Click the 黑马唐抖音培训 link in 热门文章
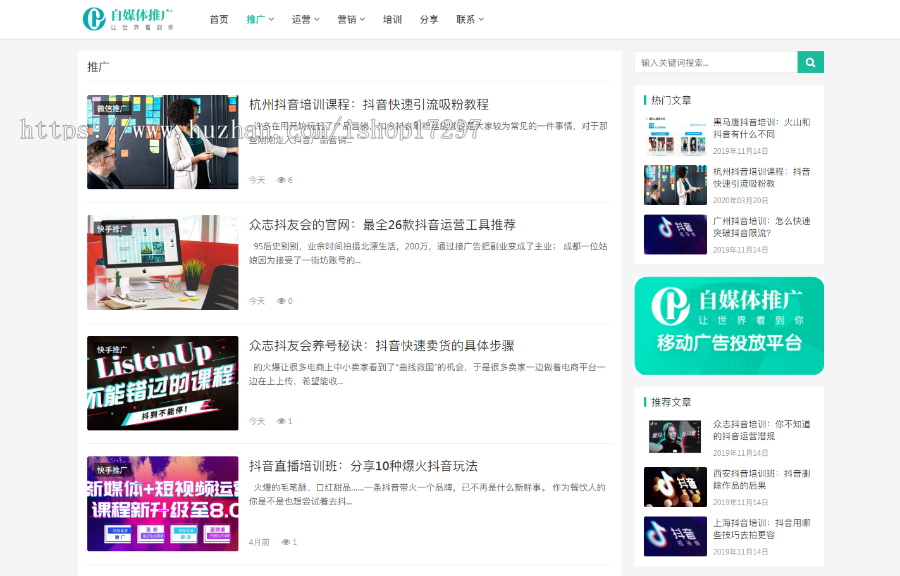This screenshot has width=900, height=576. coord(758,125)
